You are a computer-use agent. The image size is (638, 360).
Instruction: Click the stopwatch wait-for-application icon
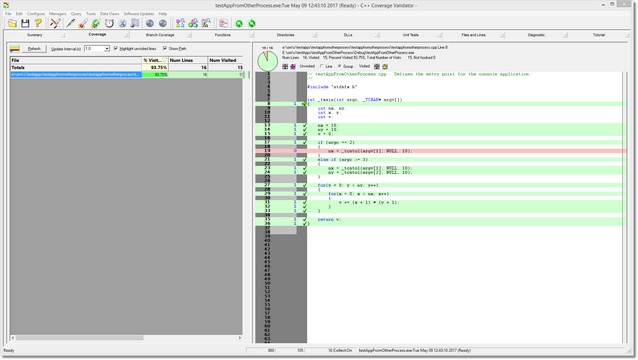(x=109, y=24)
